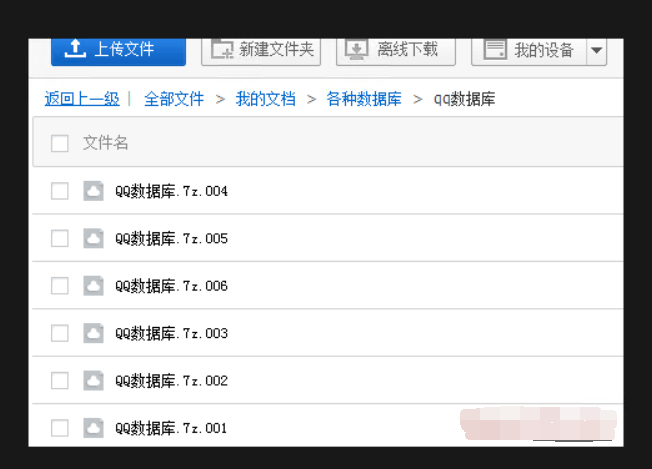Open file name QQ数据库.7z.004
The width and height of the screenshot is (652, 469).
click(x=171, y=191)
